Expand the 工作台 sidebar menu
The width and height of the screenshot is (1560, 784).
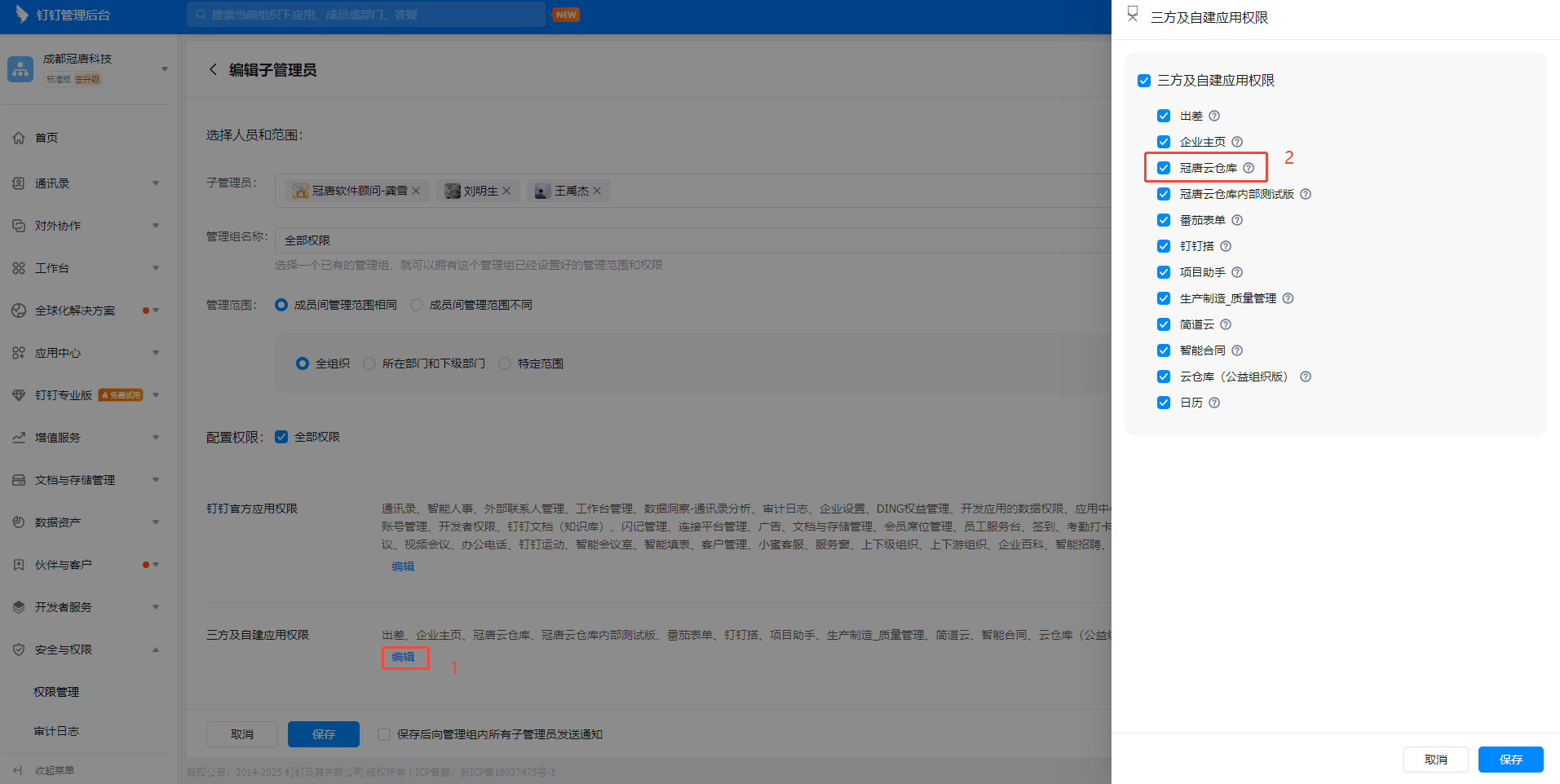[156, 268]
